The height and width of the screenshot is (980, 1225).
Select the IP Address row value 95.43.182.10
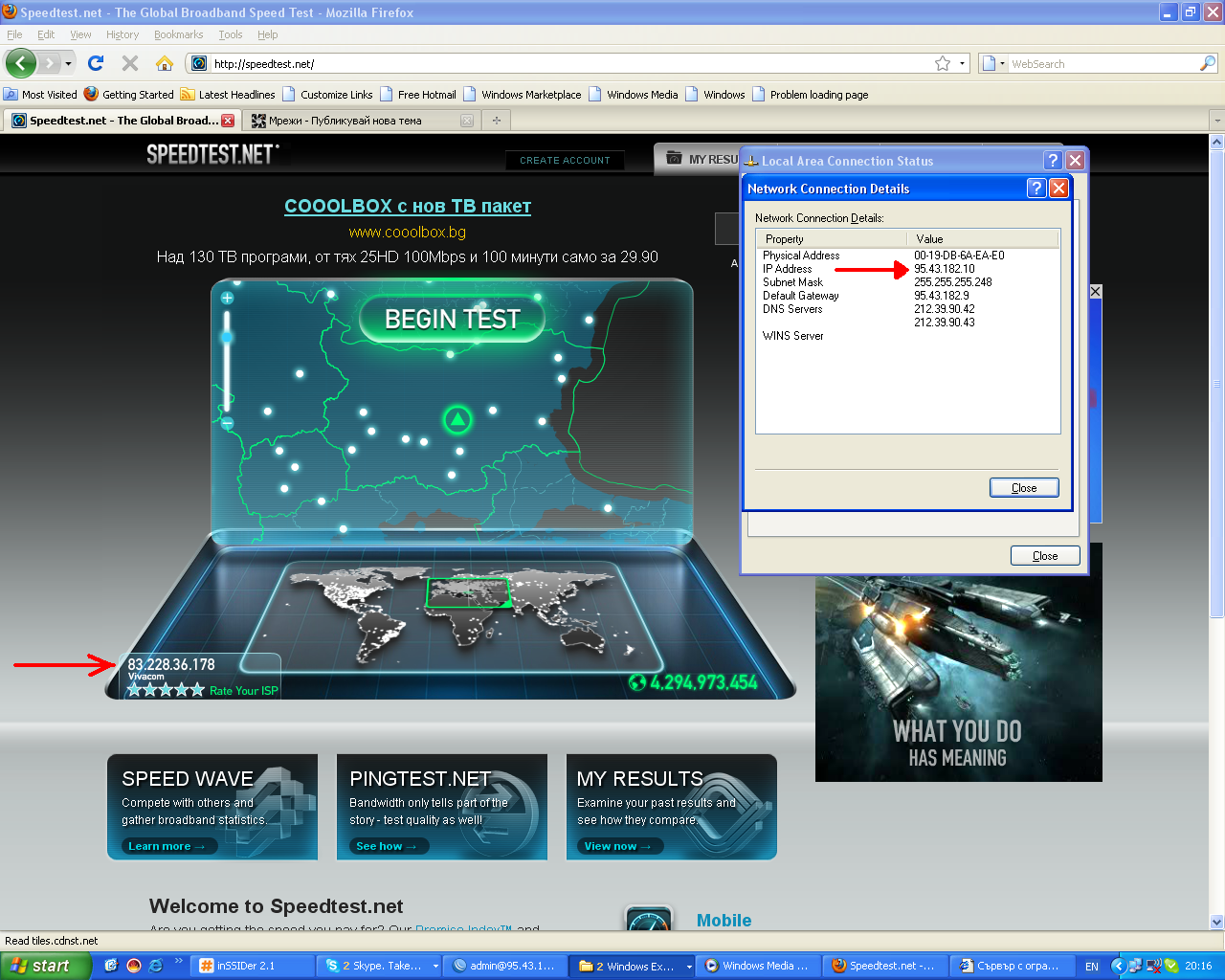(945, 269)
